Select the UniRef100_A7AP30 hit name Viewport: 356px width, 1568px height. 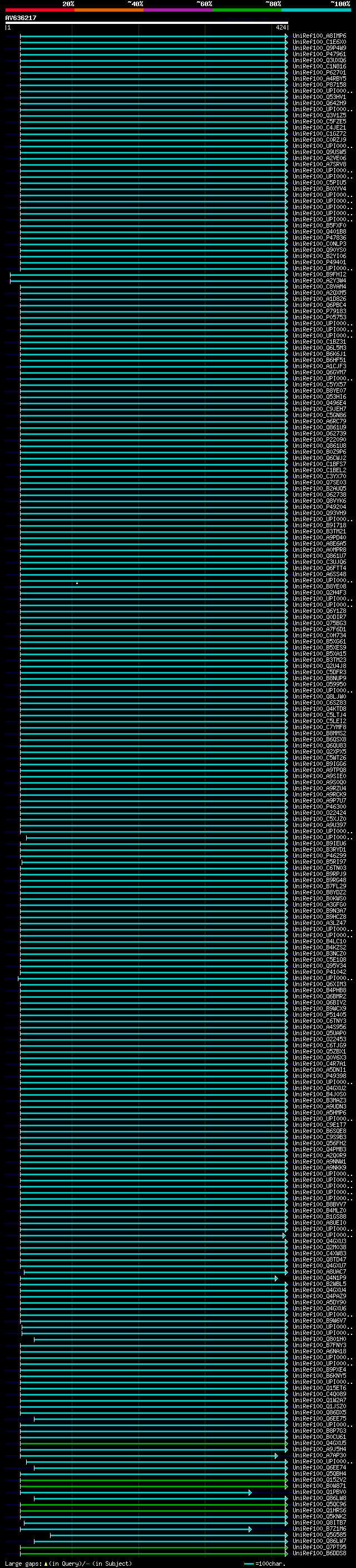tap(319, 1456)
